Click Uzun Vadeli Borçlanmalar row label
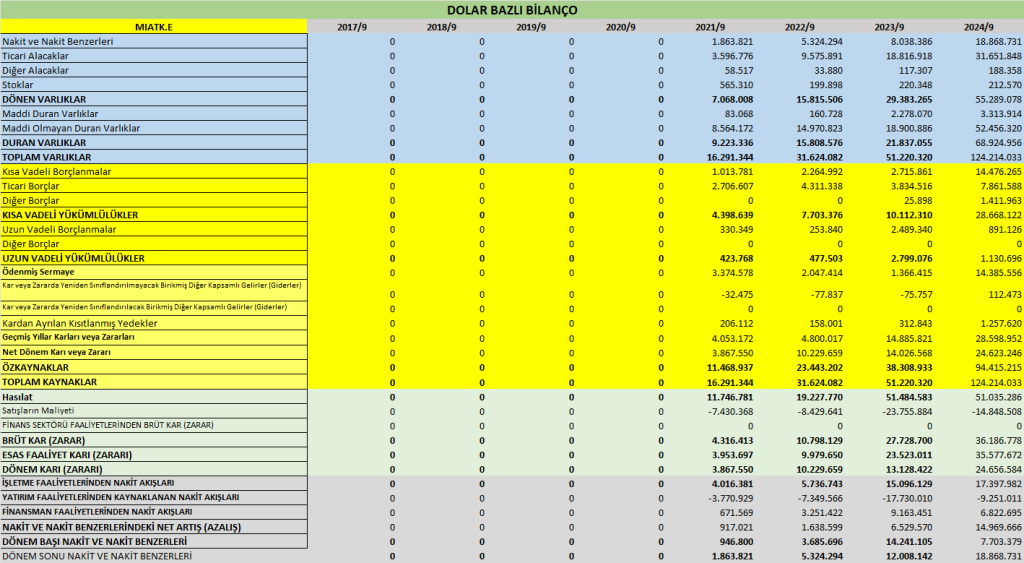This screenshot has height=563, width=1024. pos(59,229)
